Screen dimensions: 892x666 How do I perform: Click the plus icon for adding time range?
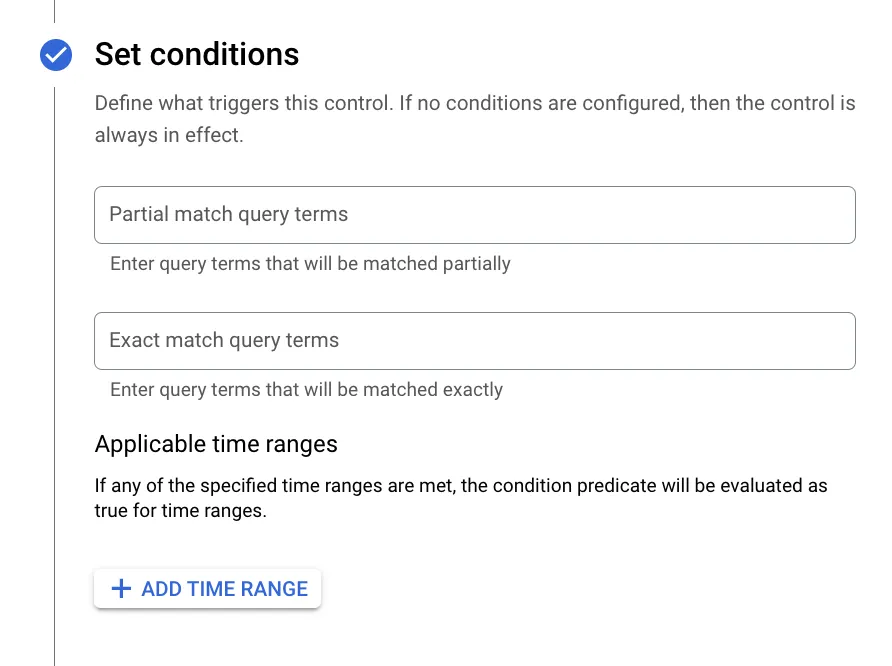point(121,589)
